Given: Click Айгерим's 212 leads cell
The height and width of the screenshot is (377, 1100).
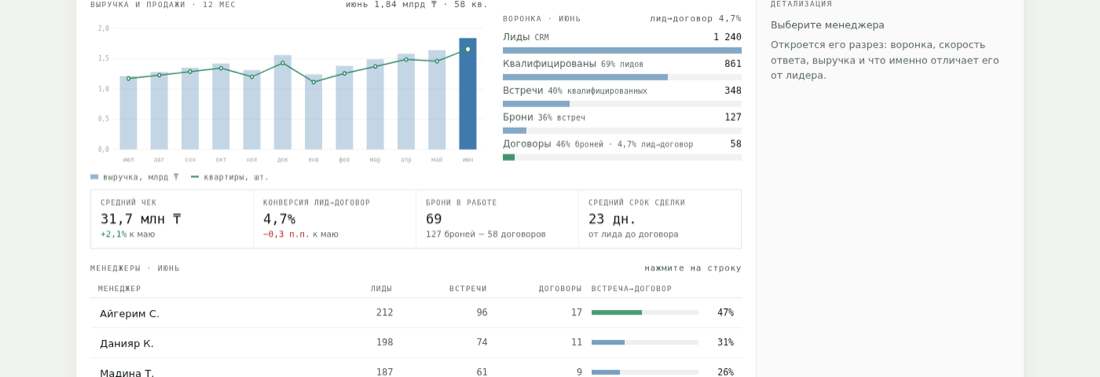Looking at the screenshot, I should coord(384,313).
